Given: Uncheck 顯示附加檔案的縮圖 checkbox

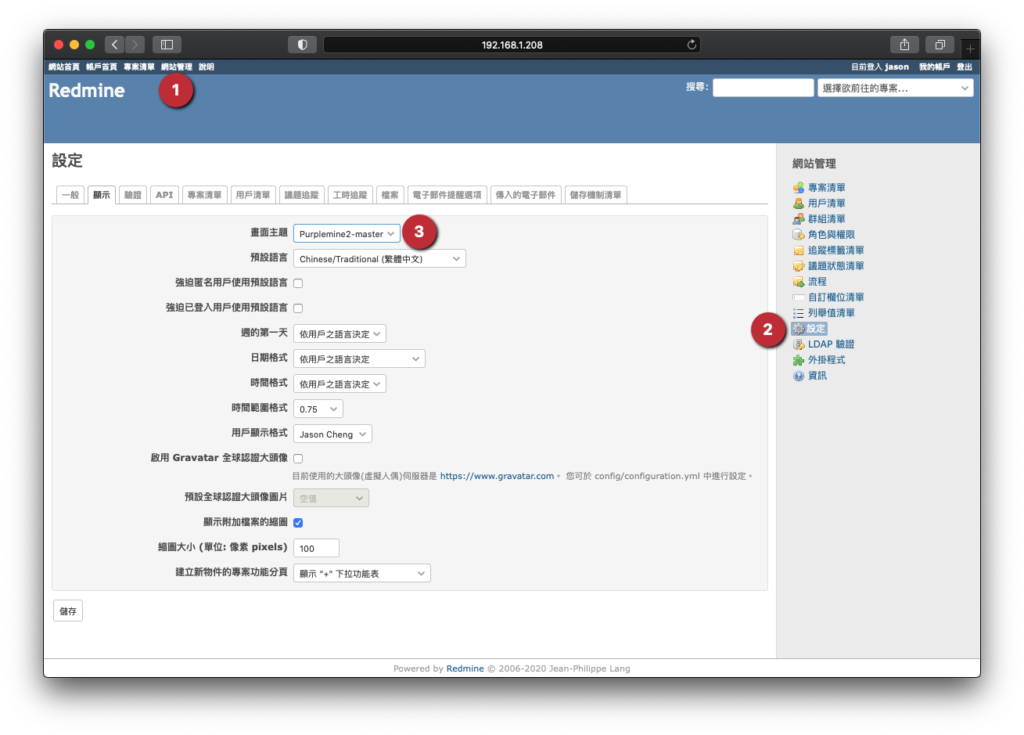Looking at the screenshot, I should pos(298,523).
